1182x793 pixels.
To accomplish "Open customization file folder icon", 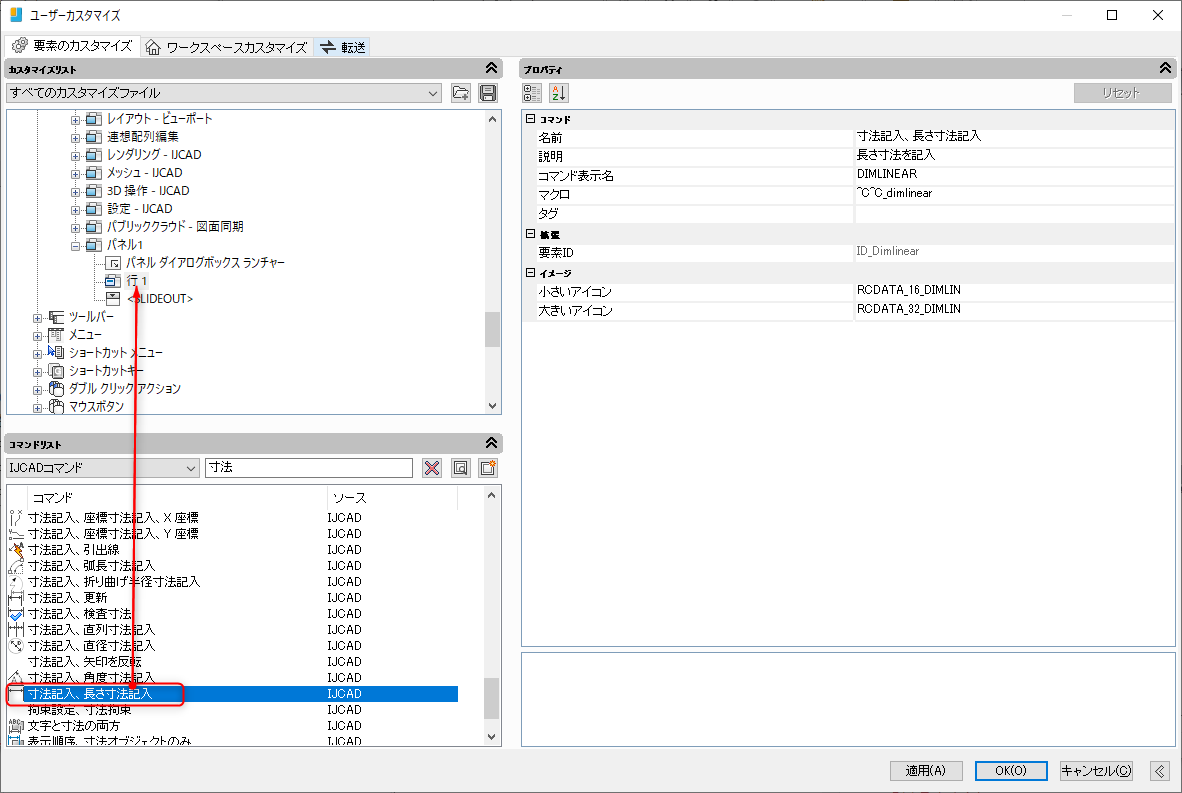I will [x=461, y=93].
